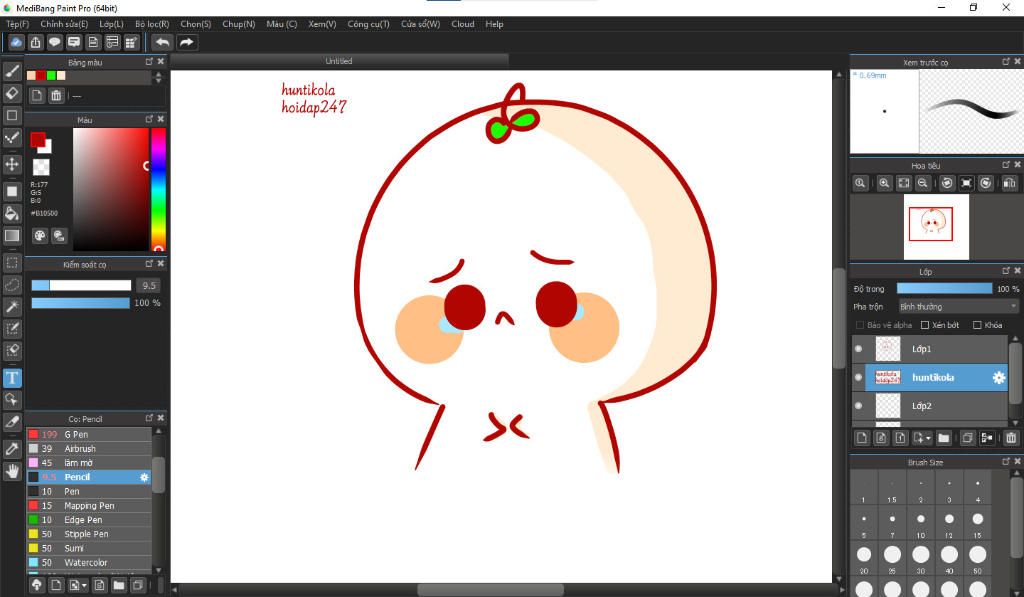Pick the green swatch in palette

click(x=51, y=76)
